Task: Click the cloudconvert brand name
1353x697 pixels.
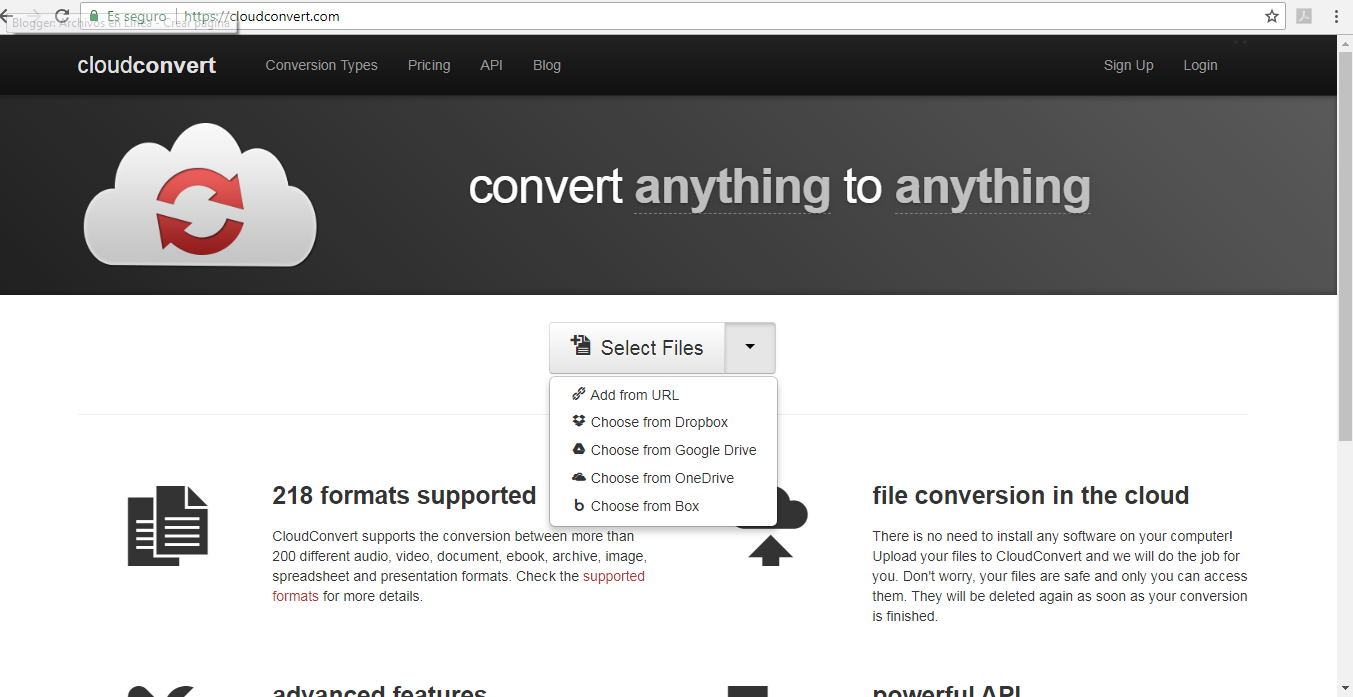Action: click(147, 65)
